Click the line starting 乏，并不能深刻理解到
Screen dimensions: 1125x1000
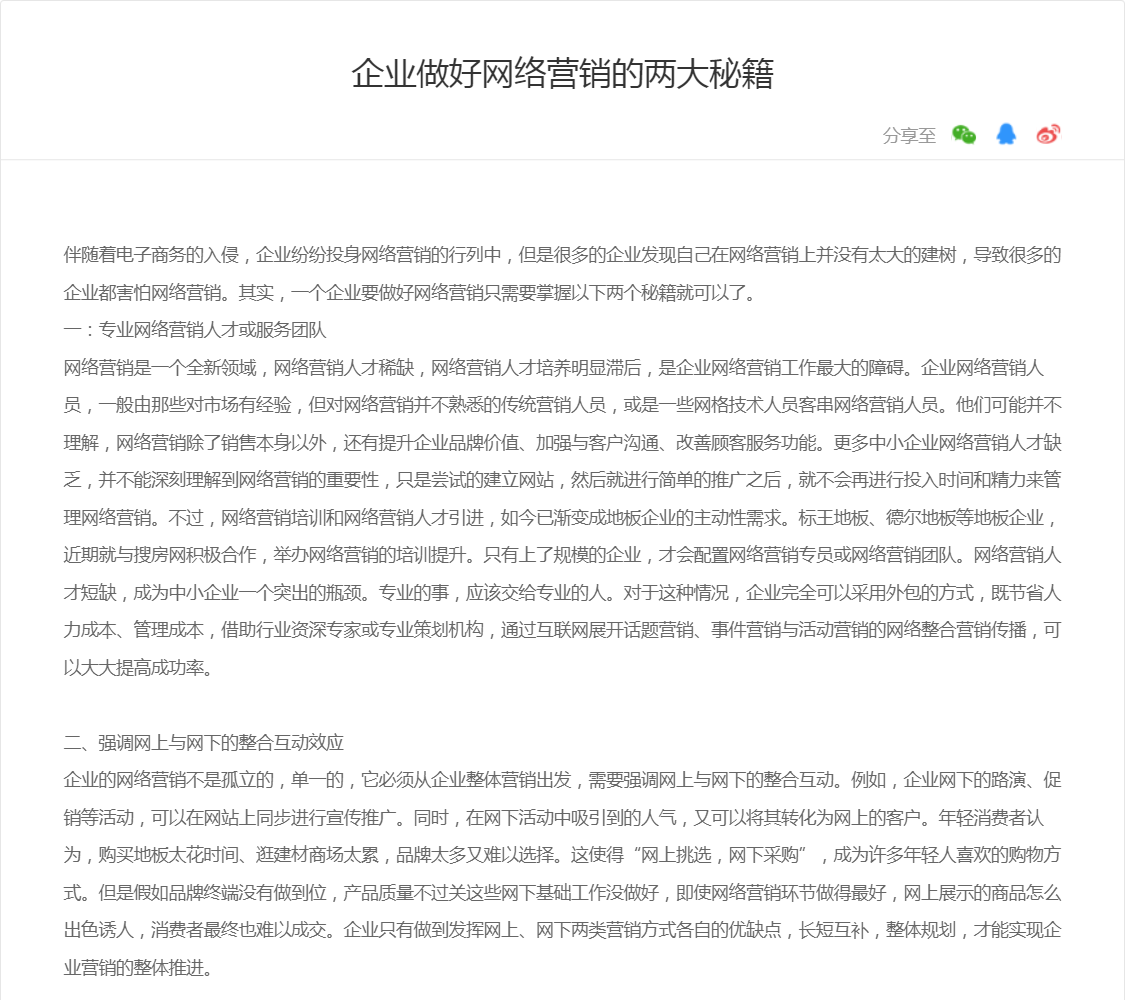[562, 480]
